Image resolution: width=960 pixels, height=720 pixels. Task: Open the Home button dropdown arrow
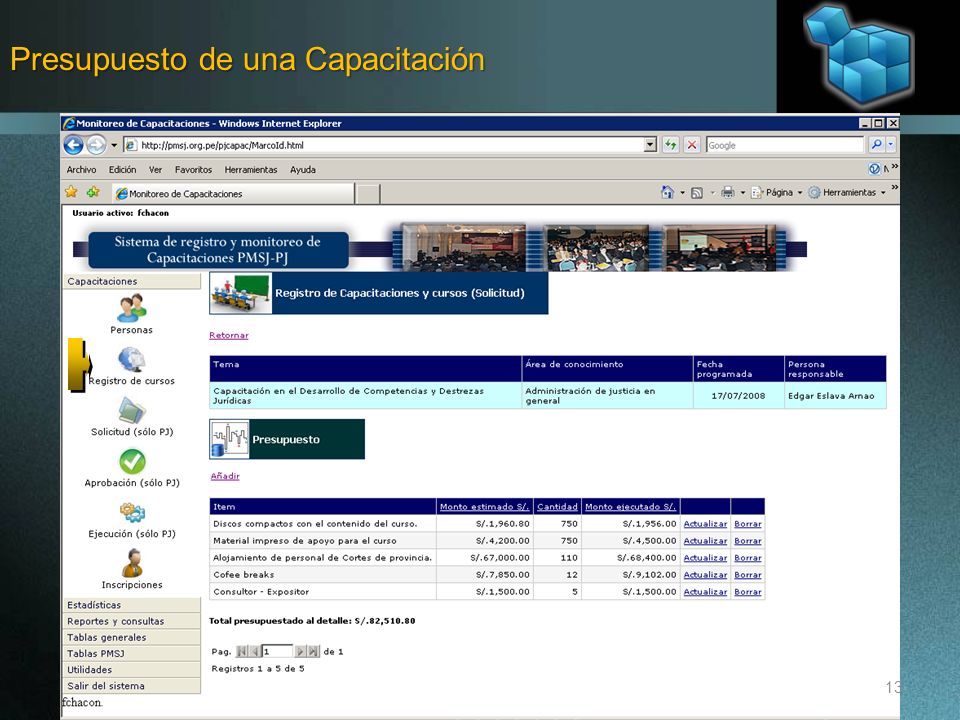coord(682,193)
